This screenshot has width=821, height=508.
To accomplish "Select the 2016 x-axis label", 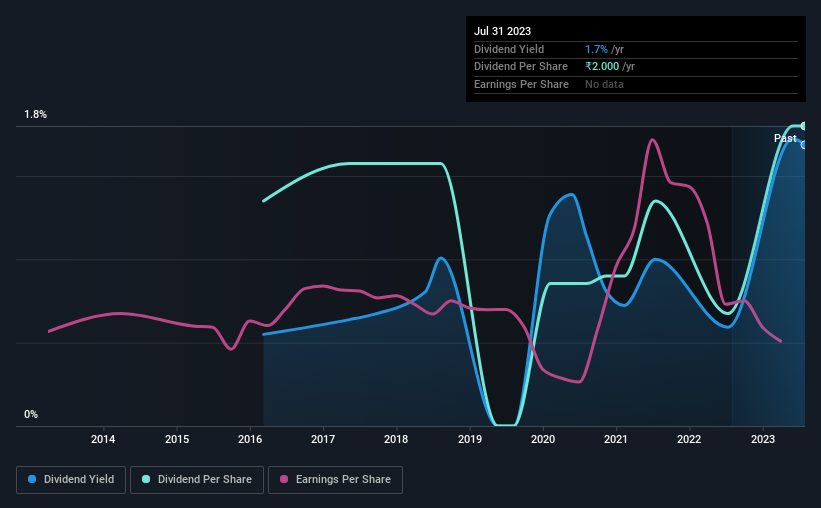I will pos(250,439).
